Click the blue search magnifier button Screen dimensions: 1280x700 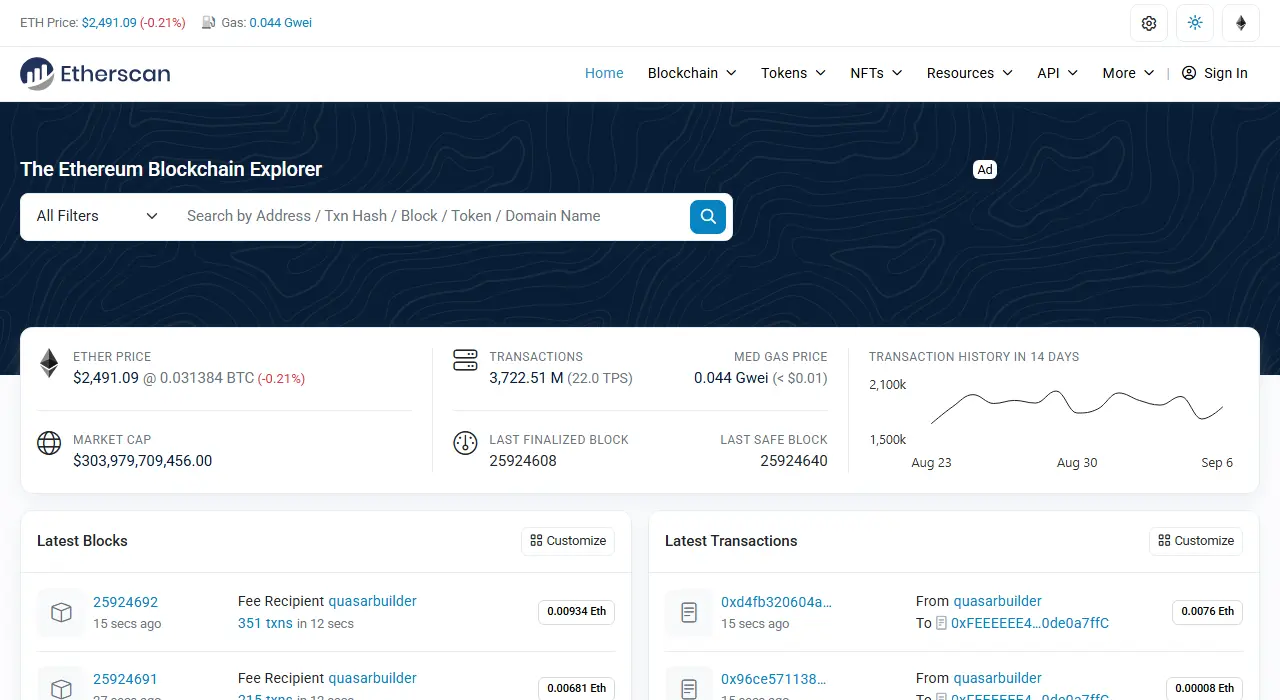(708, 216)
